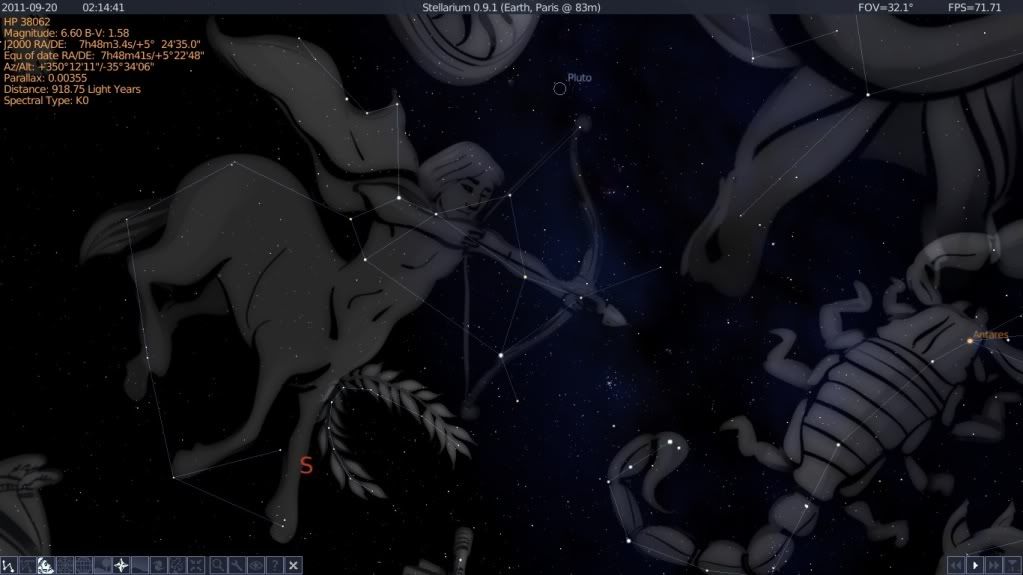
Task: Click the time 02:14:41
Action: tap(103, 7)
